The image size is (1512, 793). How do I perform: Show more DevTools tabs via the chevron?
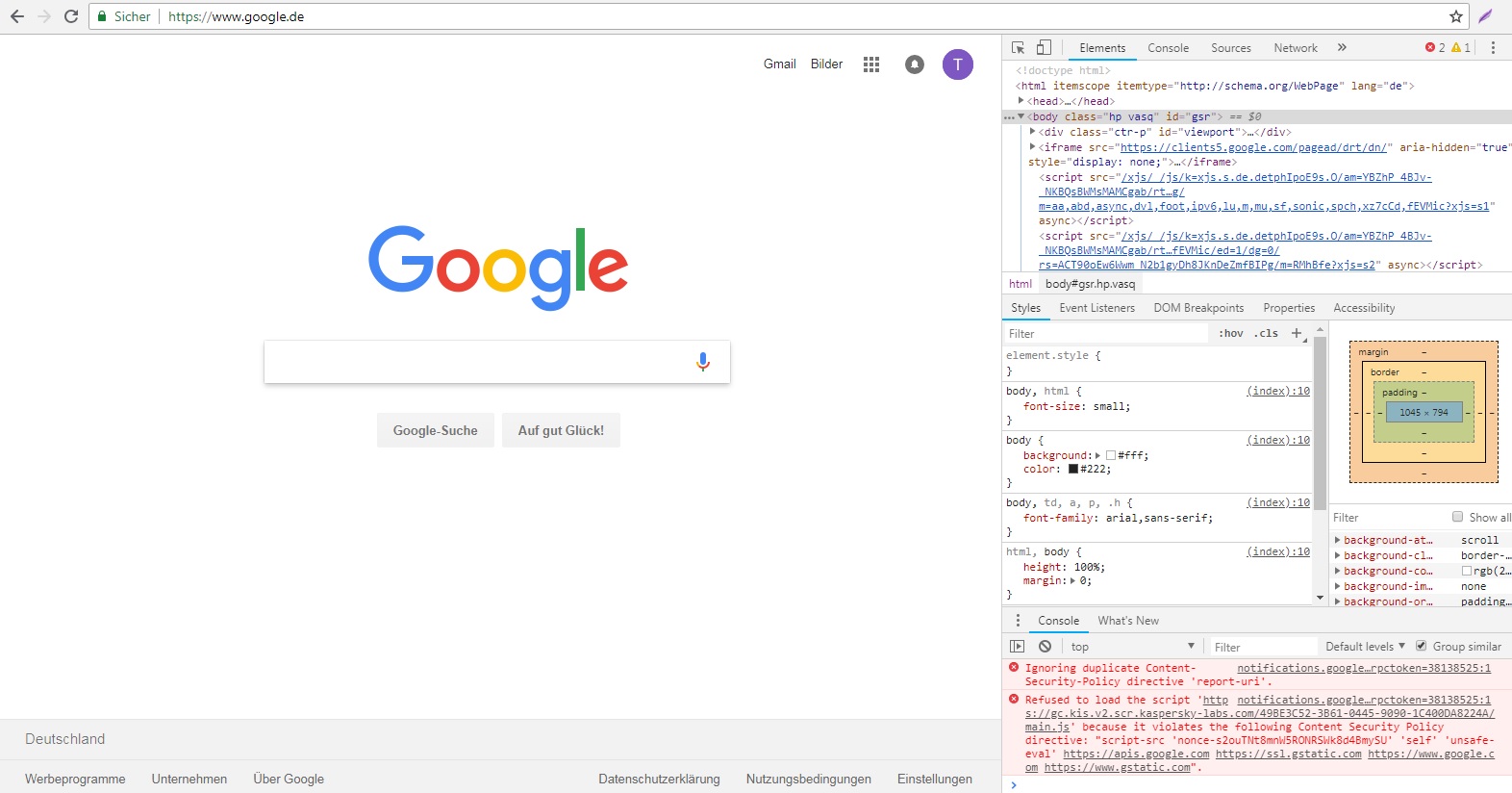pyautogui.click(x=1342, y=47)
